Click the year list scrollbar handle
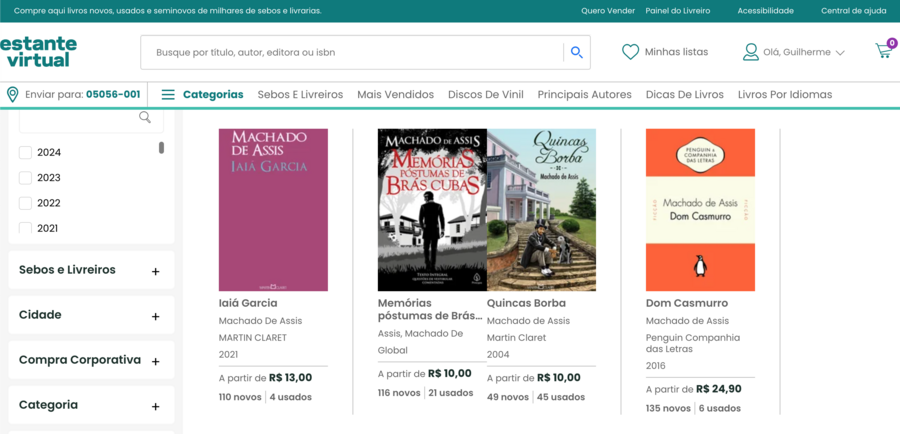Viewport: 900px width, 434px height. [x=161, y=148]
